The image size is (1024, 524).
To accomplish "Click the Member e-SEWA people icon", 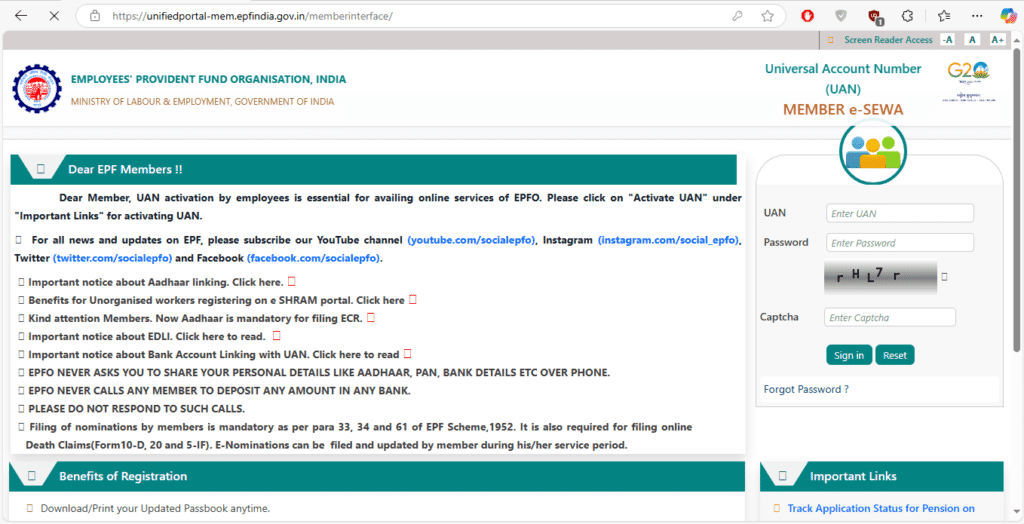I will tap(872, 152).
